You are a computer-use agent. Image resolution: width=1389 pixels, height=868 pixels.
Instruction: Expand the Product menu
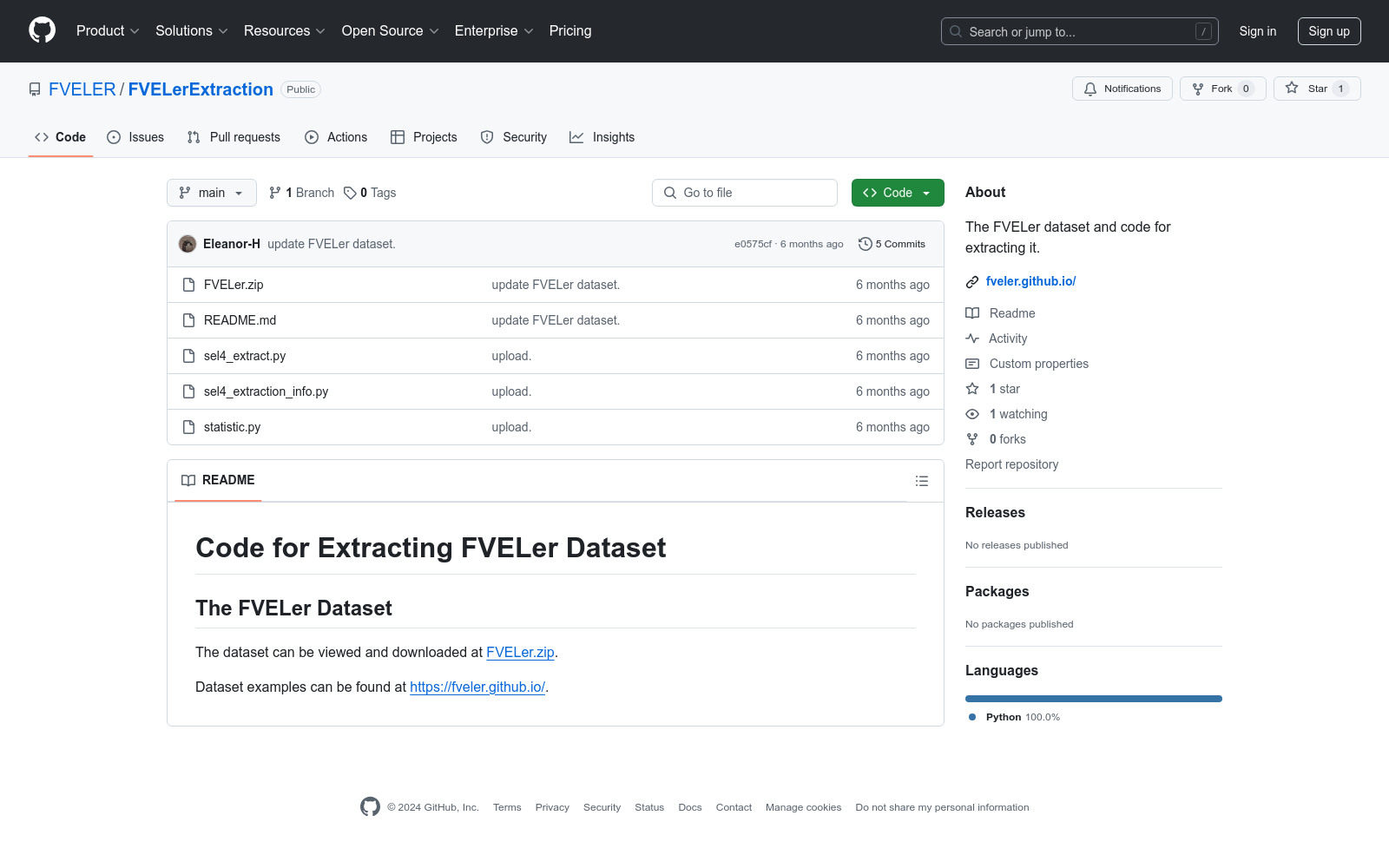tap(108, 31)
